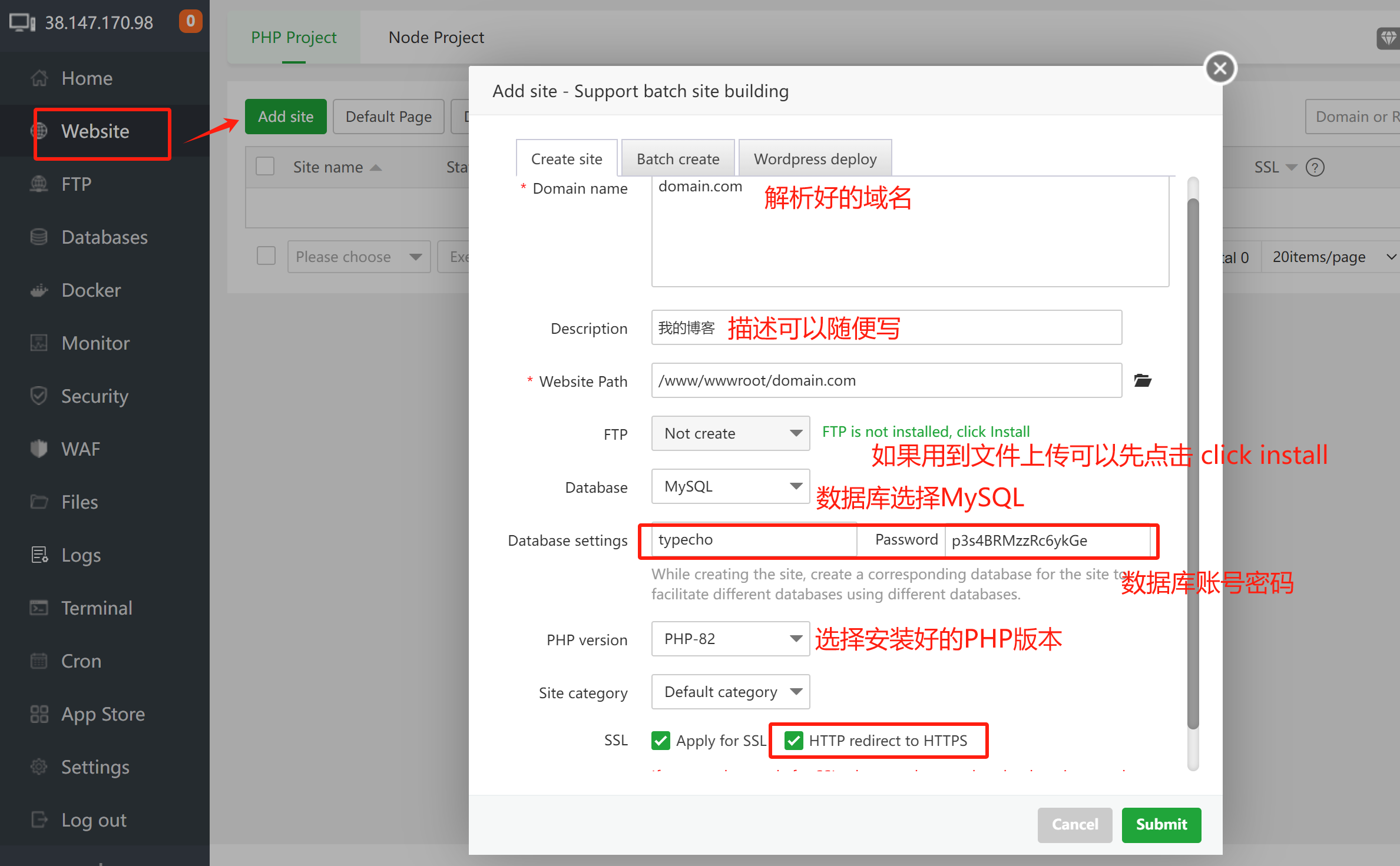Tick the bulk action checkbox near Please choose
1400x866 pixels.
tap(266, 256)
